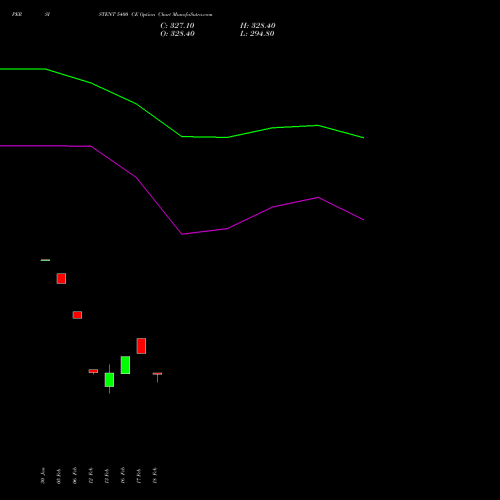Image resolution: width=500 pixels, height=500 pixels.
Task: Click the last thin red candle for 18 Feb
Action: click(157, 374)
